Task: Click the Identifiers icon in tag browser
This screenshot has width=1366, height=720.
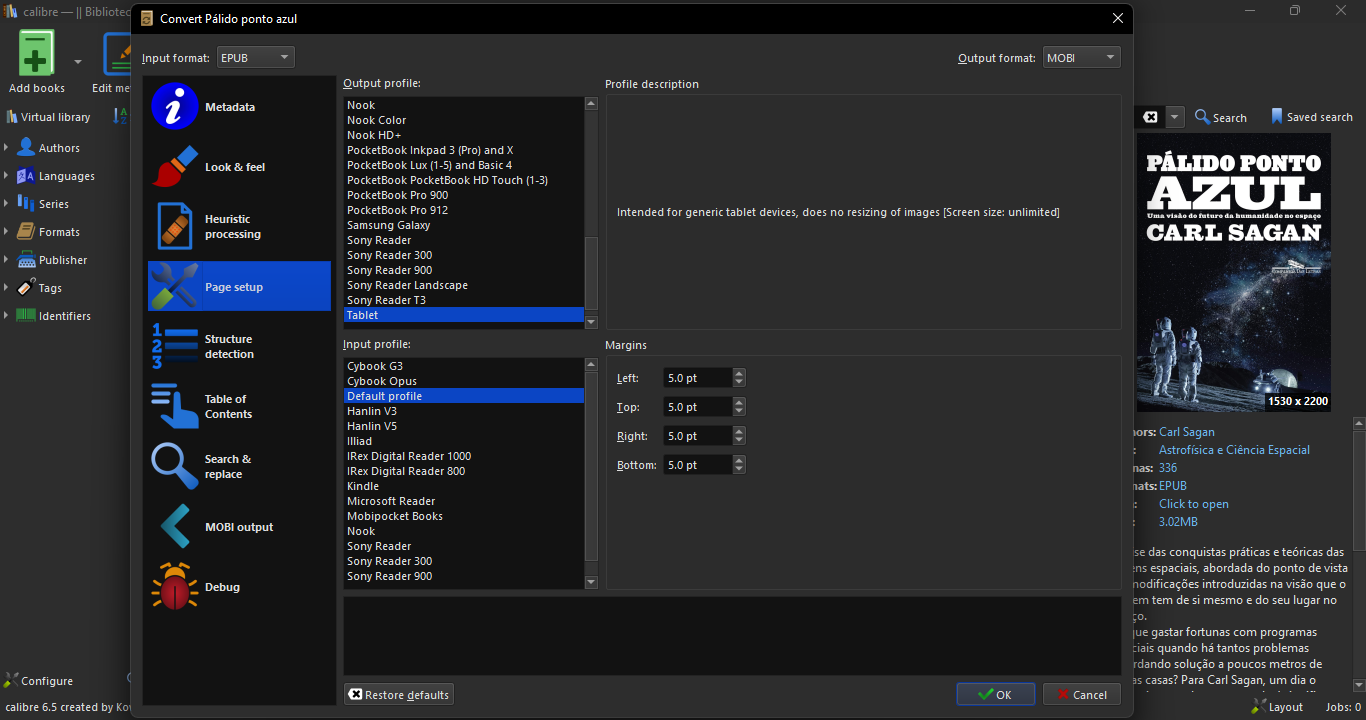Action: (x=26, y=316)
